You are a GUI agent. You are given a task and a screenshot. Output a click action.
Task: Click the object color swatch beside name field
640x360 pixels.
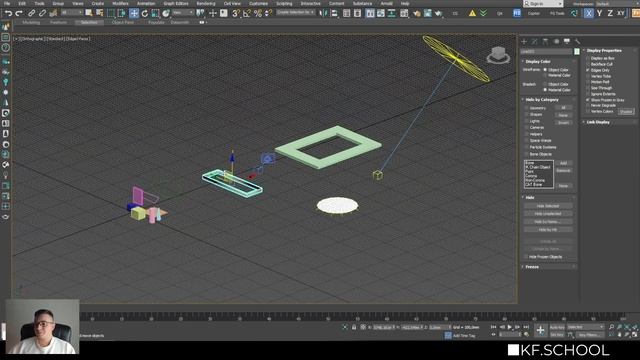coord(577,51)
